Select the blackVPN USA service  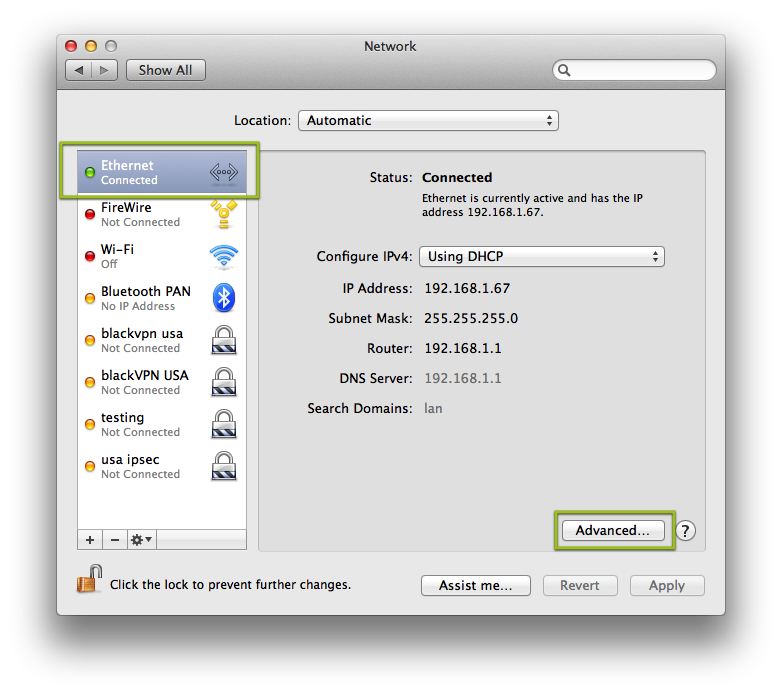(162, 382)
